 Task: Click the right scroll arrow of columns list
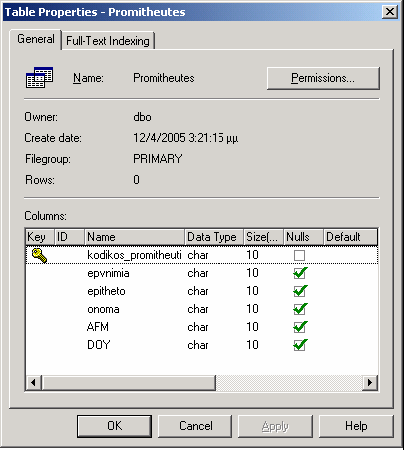[370, 382]
